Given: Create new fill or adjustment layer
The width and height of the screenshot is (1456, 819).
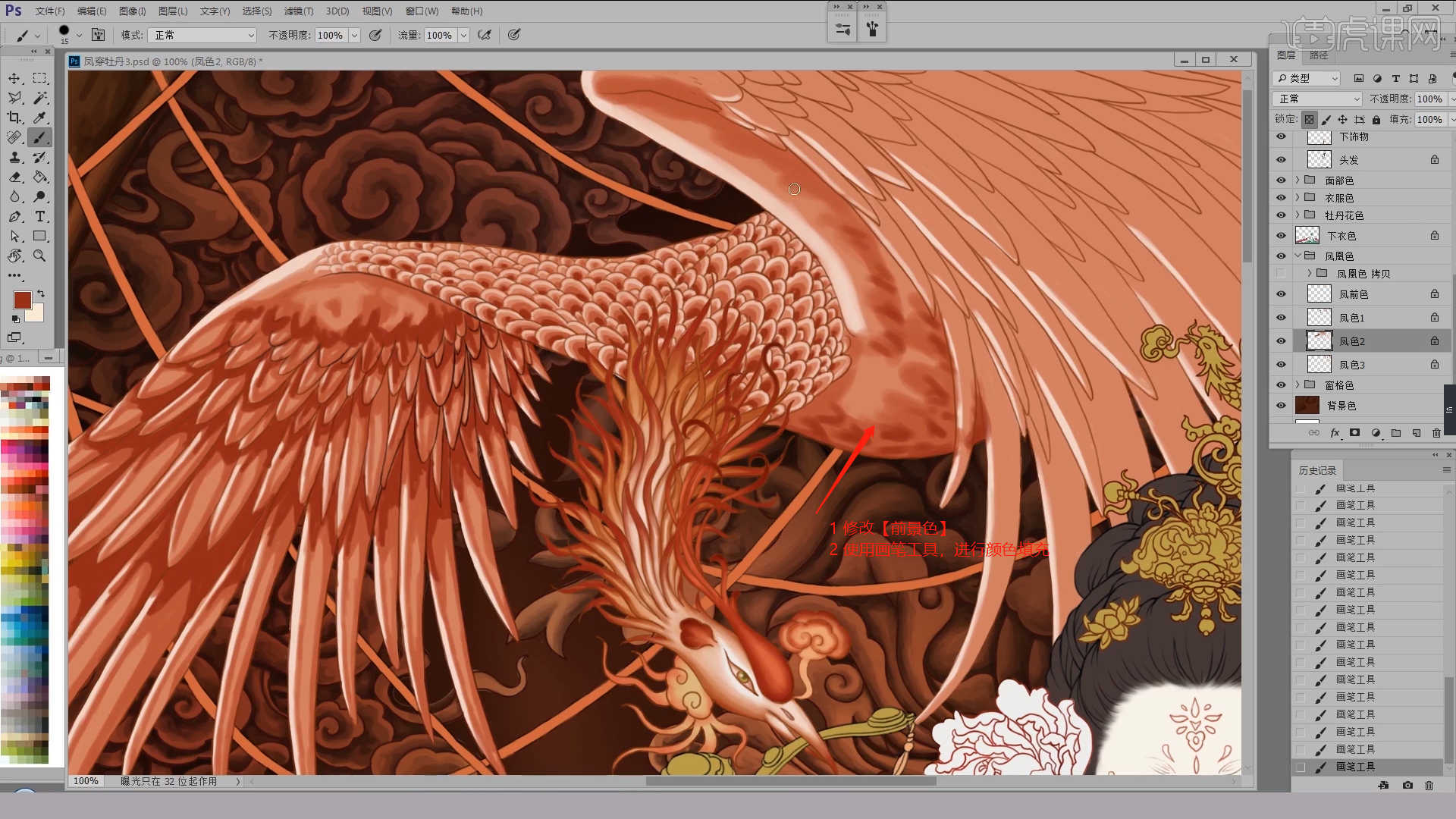Looking at the screenshot, I should pyautogui.click(x=1376, y=433).
